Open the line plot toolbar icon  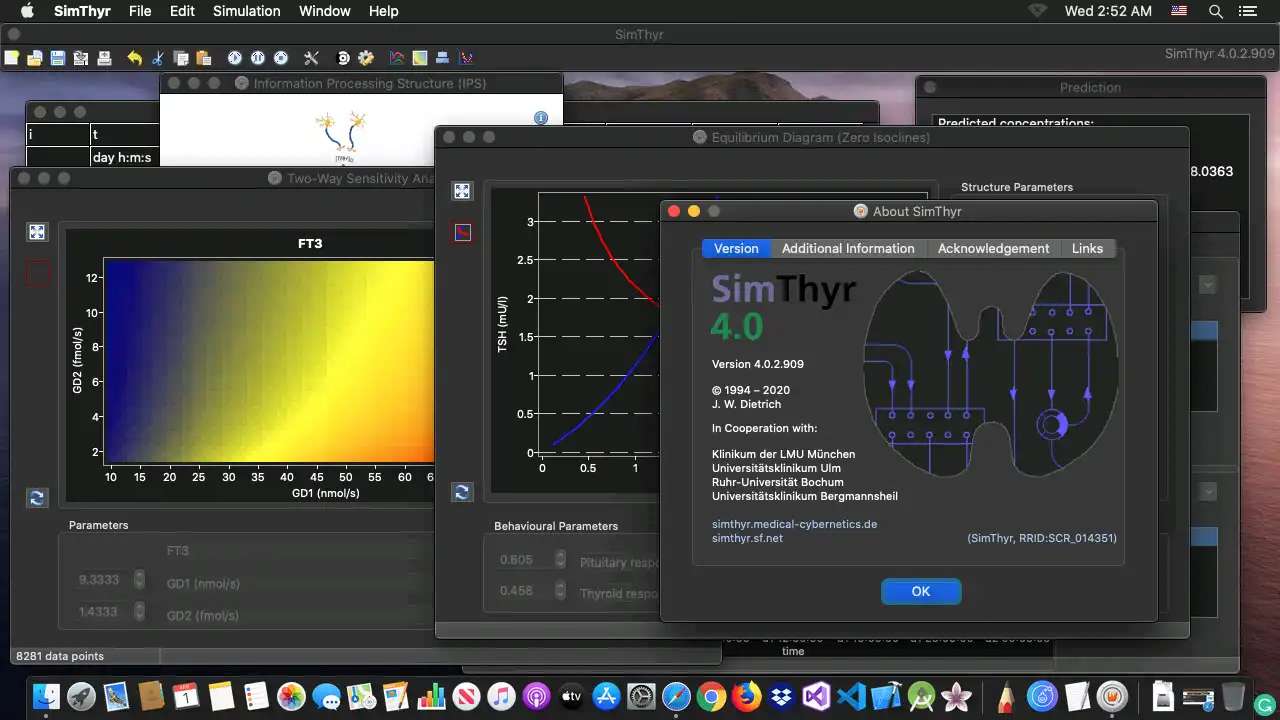(397, 58)
